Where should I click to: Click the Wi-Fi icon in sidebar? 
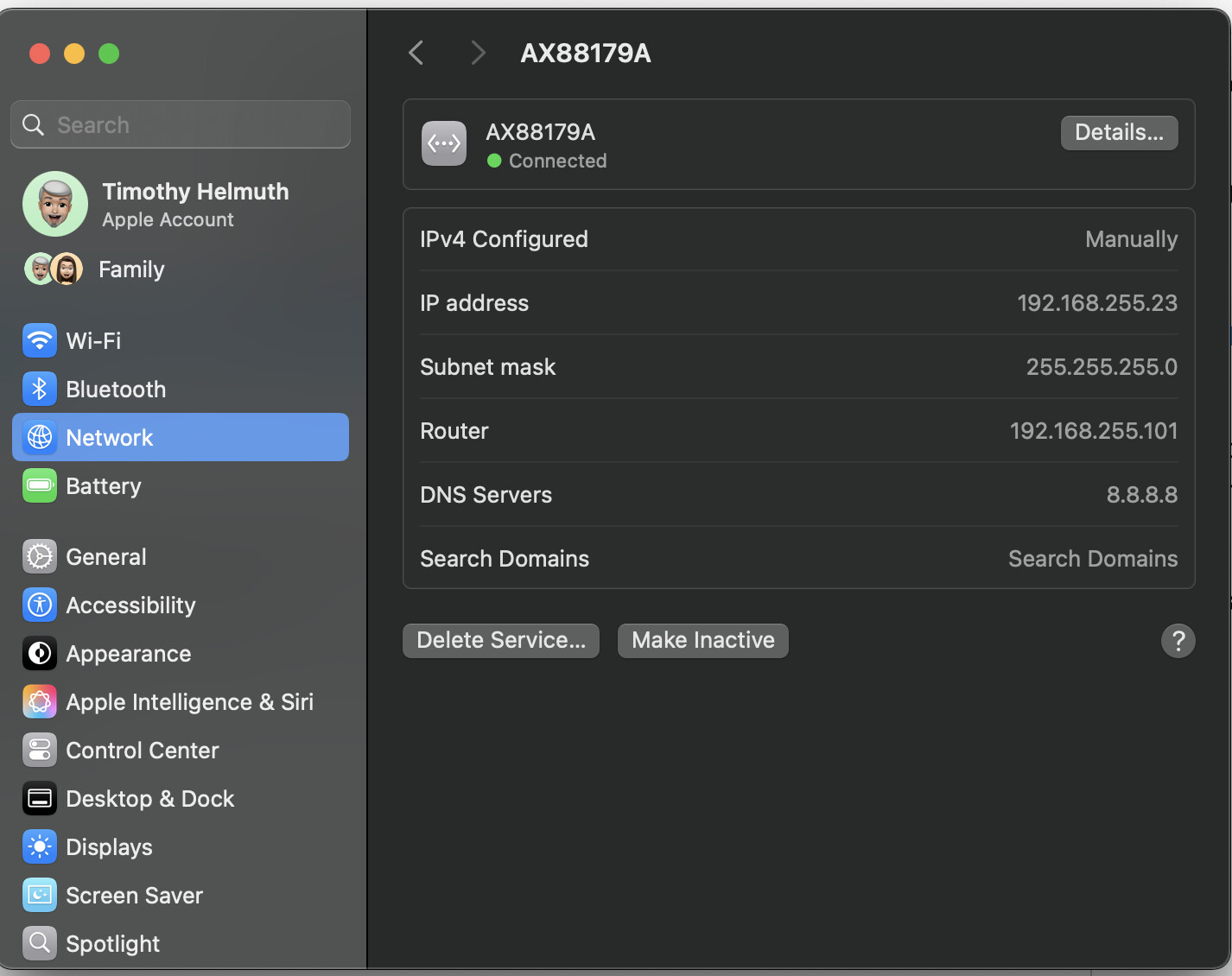click(40, 340)
